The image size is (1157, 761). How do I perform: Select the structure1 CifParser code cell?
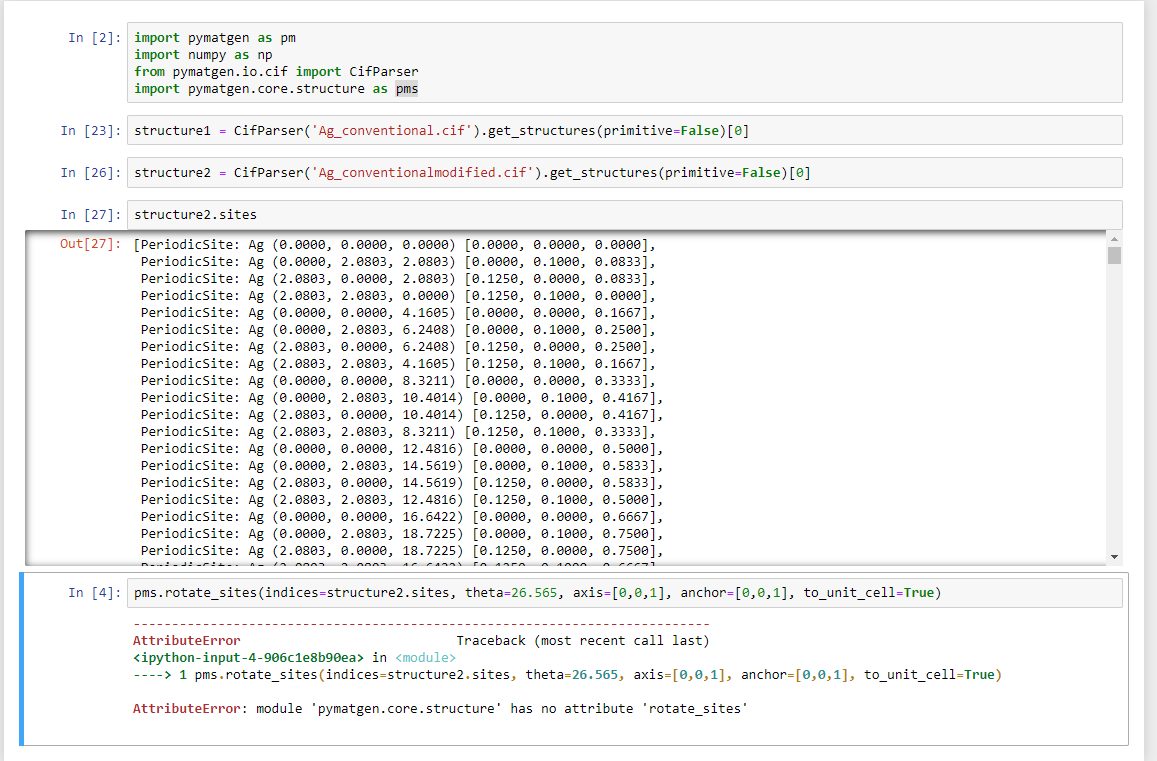pos(624,131)
